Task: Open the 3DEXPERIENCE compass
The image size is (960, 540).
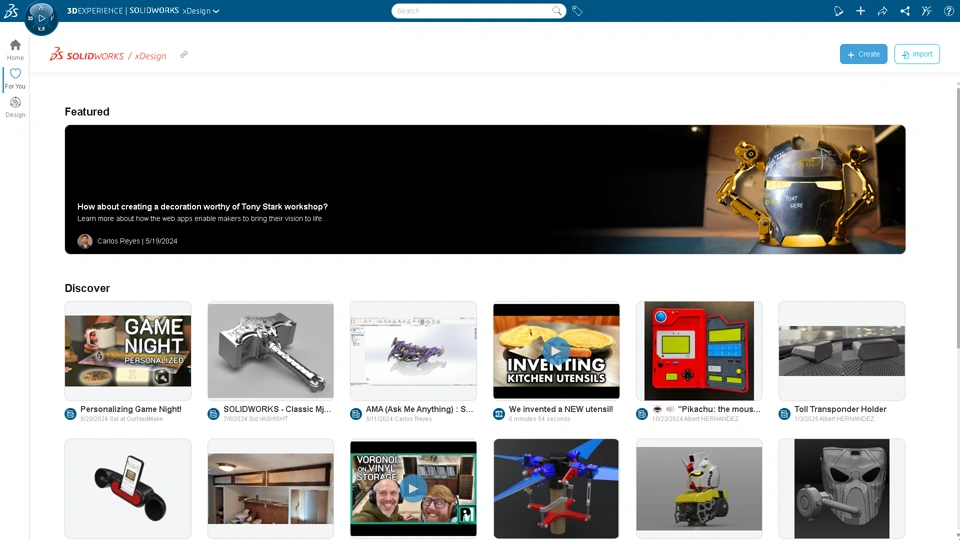Action: [x=41, y=18]
